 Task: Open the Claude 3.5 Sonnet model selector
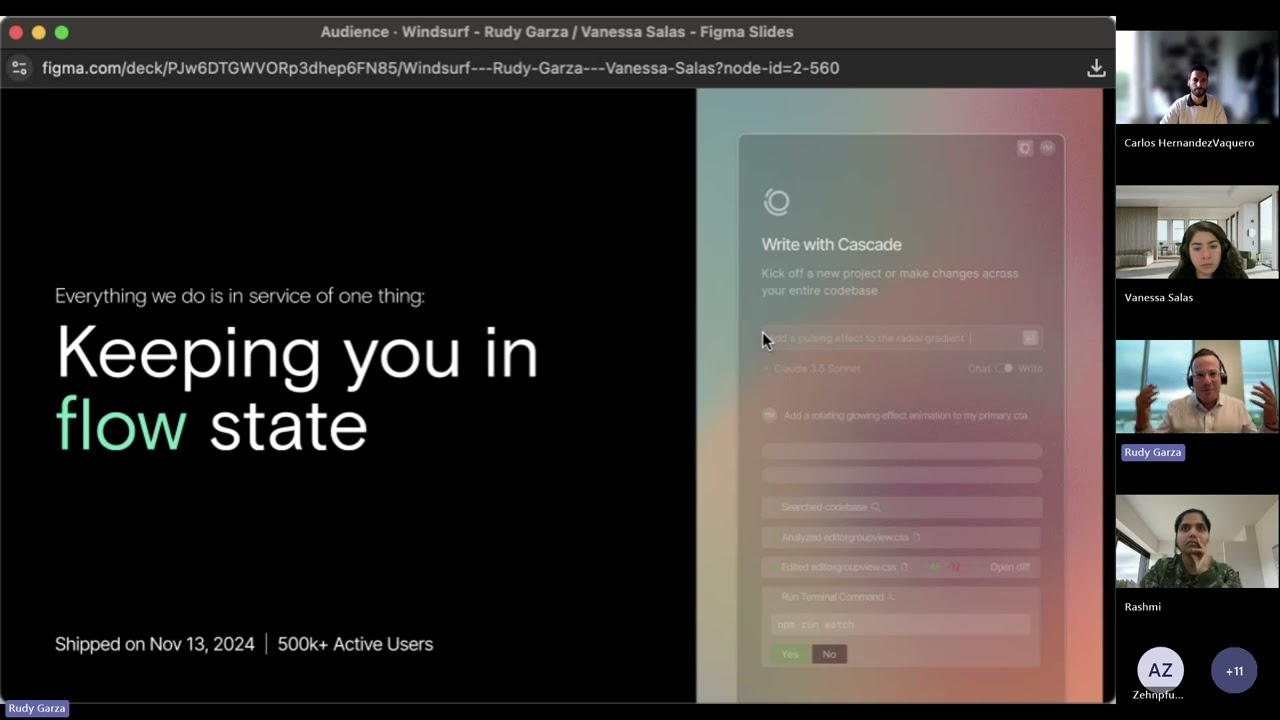click(811, 368)
